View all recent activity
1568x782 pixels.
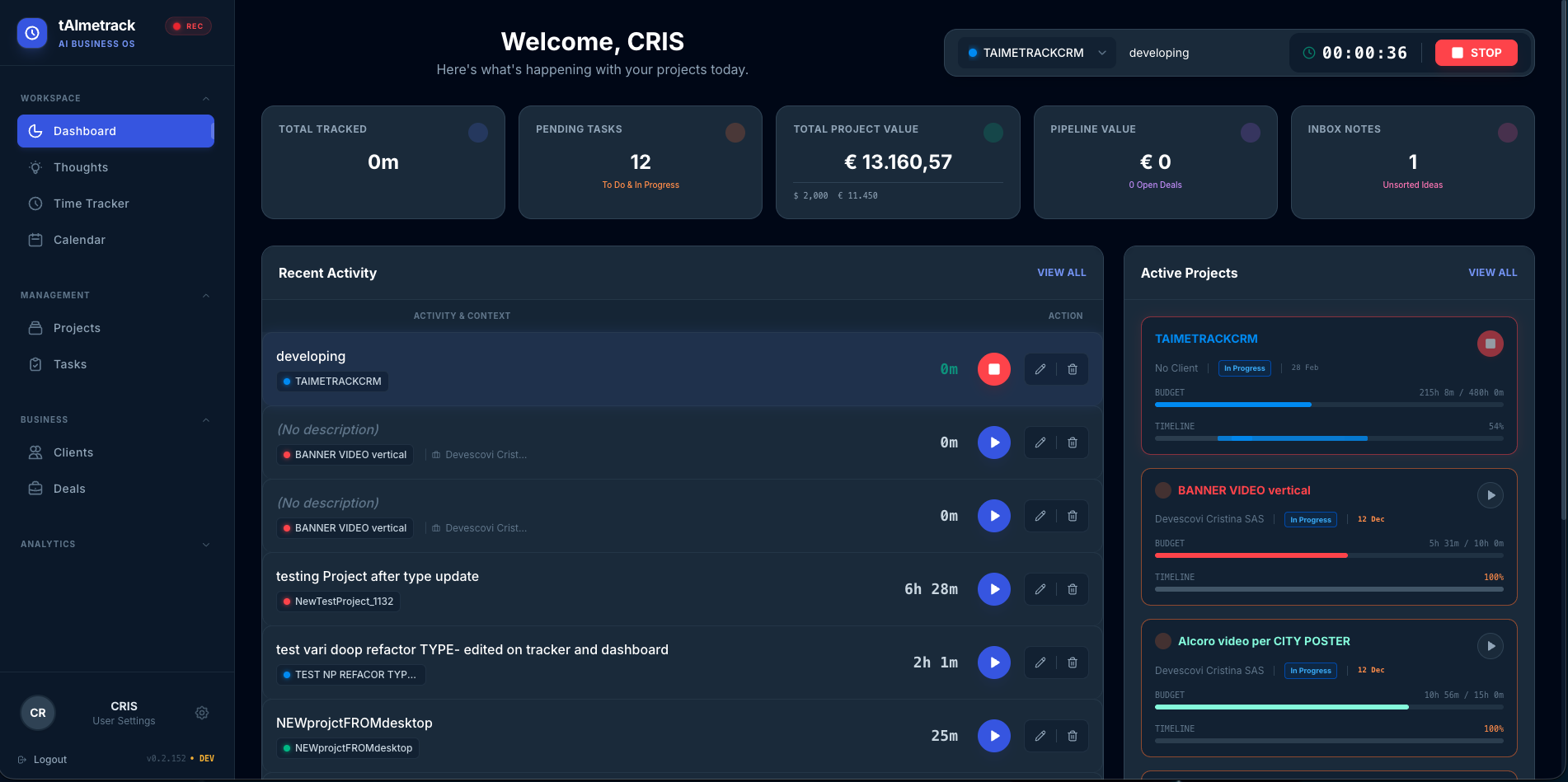[x=1062, y=273]
